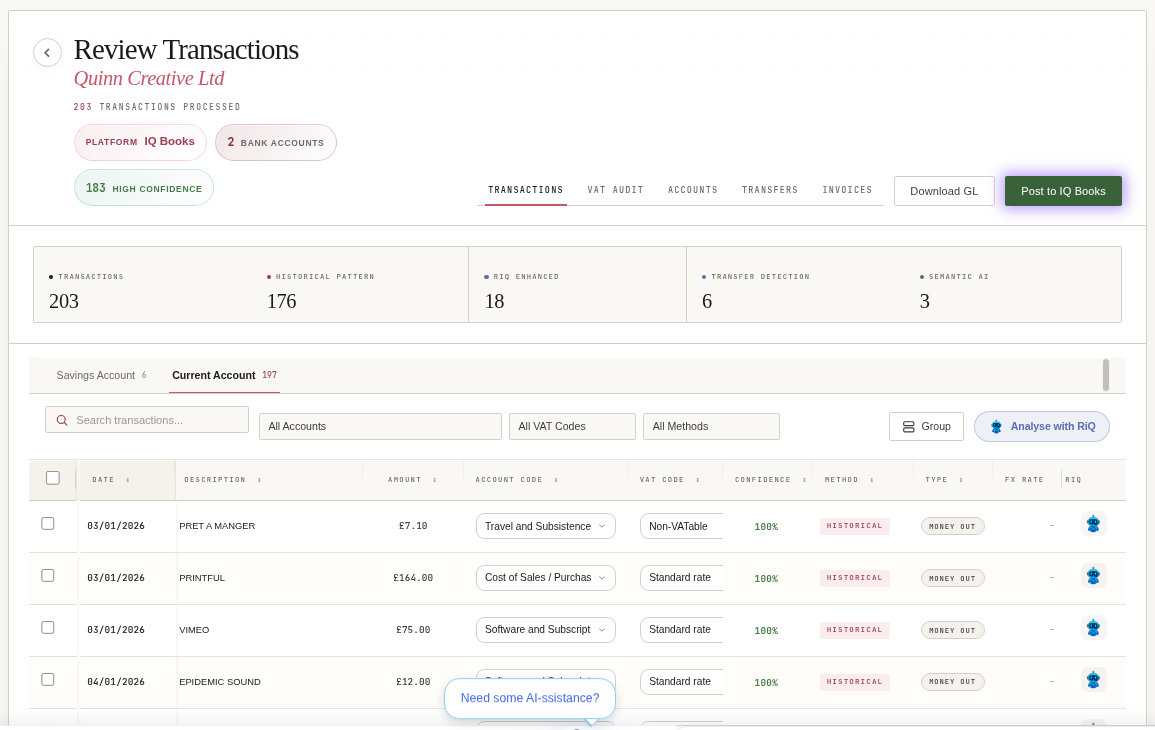Open RiQ robot icon for PRINTFUL row
This screenshot has width=1155, height=730.
pyautogui.click(x=1093, y=576)
